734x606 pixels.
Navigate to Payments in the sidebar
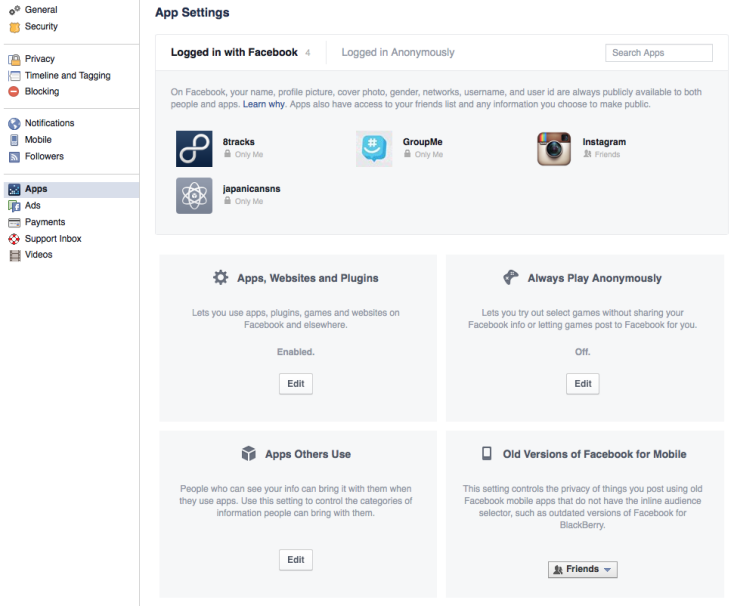coord(45,222)
